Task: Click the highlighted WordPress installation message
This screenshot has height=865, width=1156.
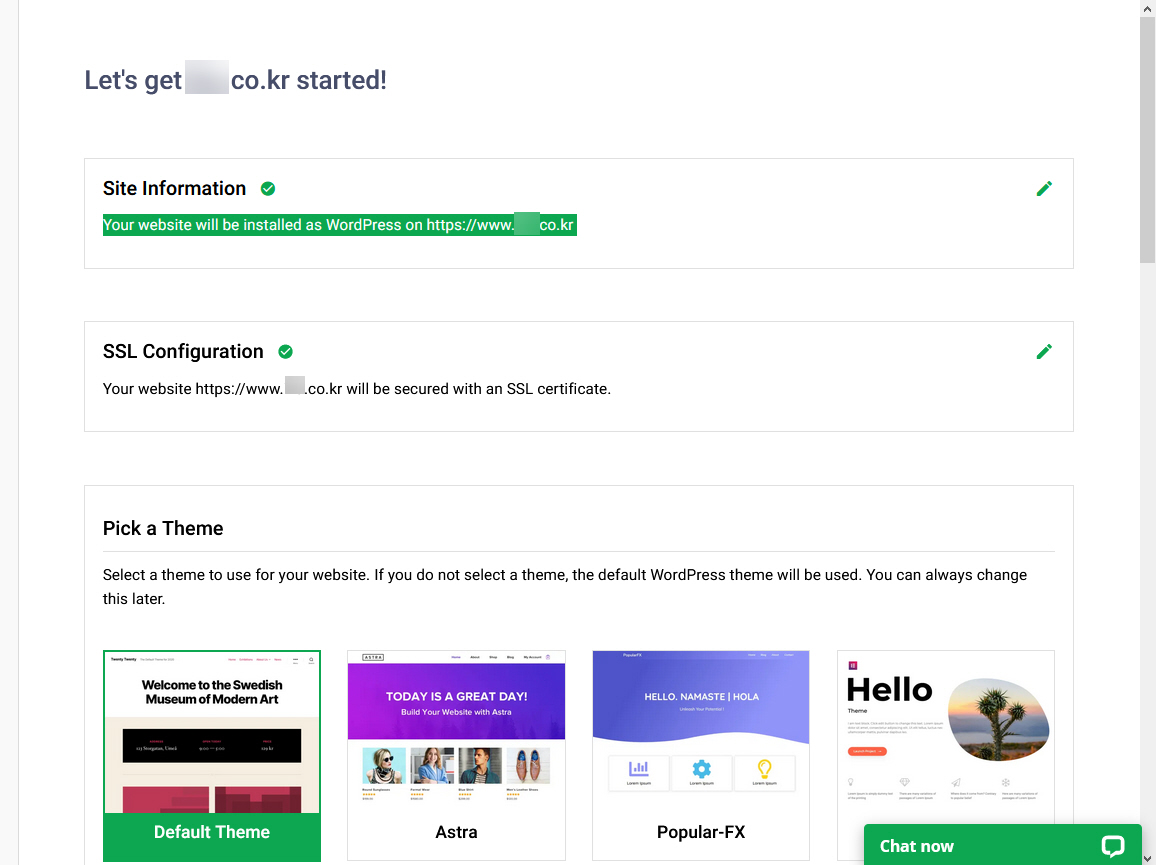Action: pyautogui.click(x=339, y=224)
